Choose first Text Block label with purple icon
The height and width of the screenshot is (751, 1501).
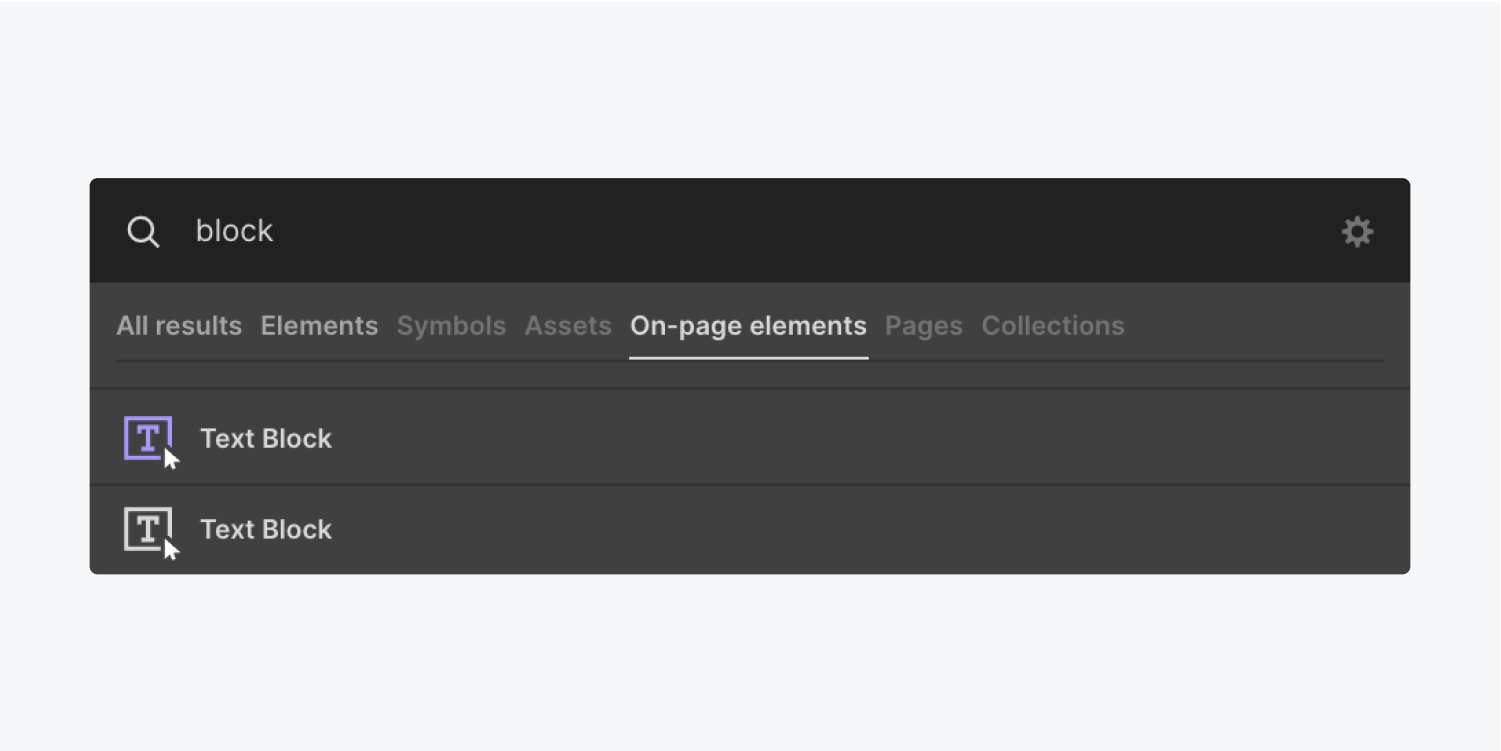tap(266, 438)
